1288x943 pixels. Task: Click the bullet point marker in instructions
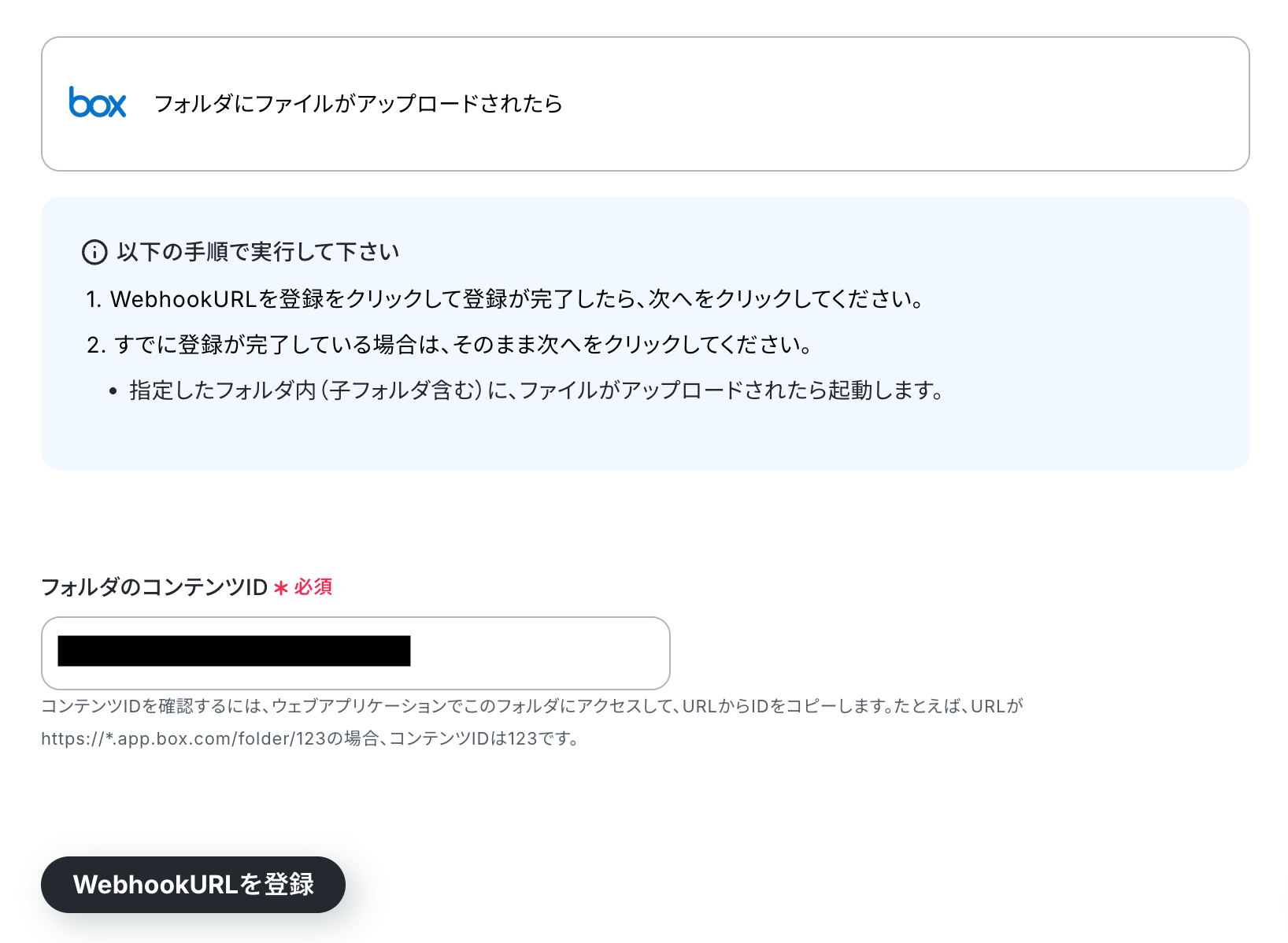point(113,391)
